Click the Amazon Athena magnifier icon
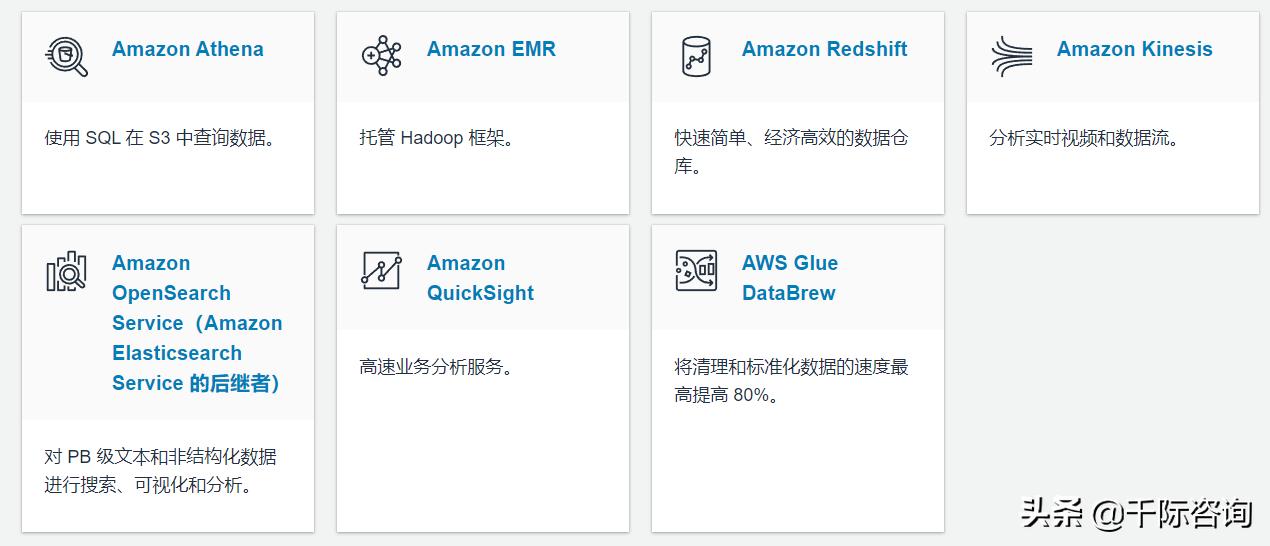 click(66, 55)
